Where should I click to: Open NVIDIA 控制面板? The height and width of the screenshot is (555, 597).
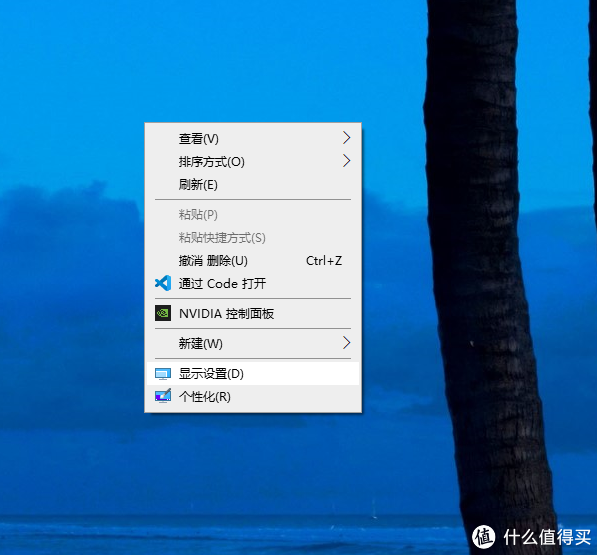point(253,314)
